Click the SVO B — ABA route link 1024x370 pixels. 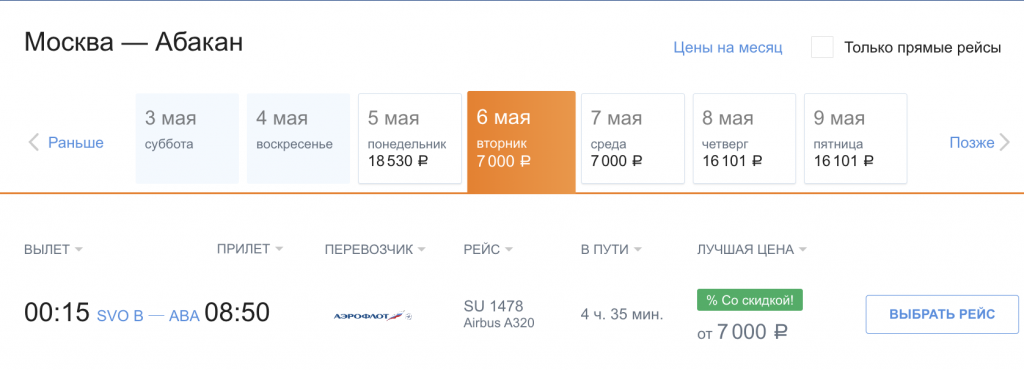tap(148, 316)
